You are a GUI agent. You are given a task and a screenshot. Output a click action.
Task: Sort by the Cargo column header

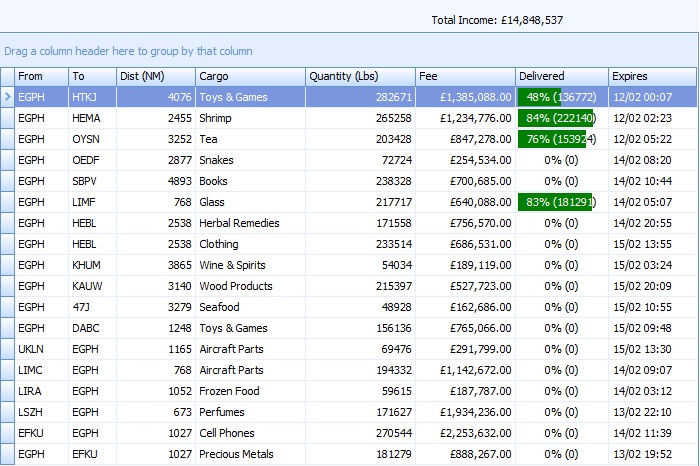click(x=250, y=76)
